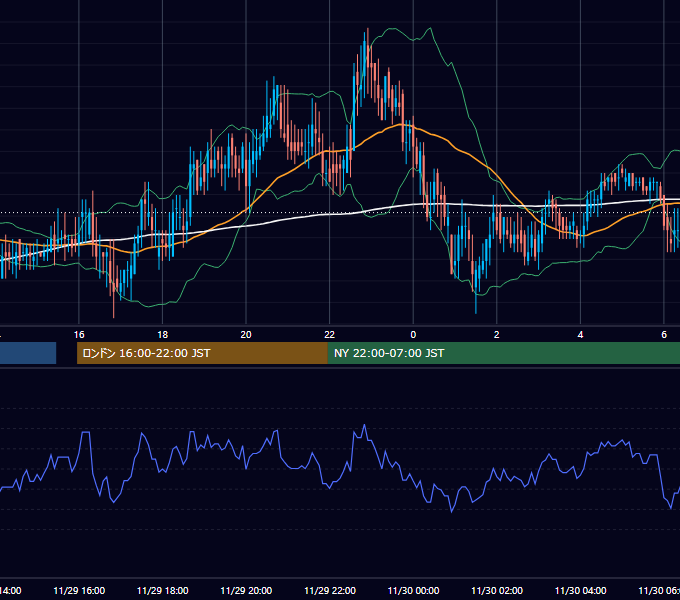Click the 11/29 18:00 time label
680x600 pixels.
click(x=163, y=590)
